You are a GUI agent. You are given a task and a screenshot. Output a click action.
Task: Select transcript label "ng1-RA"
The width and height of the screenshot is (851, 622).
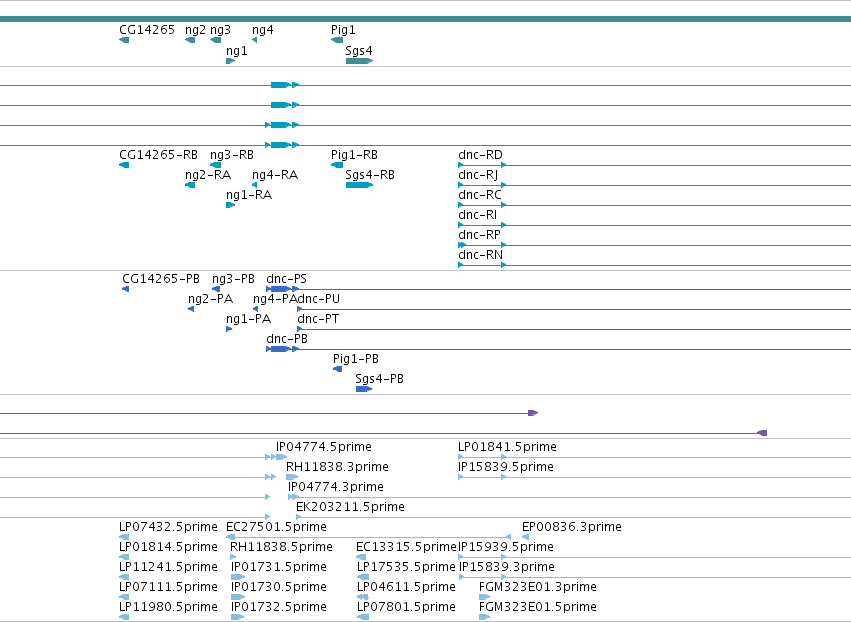pyautogui.click(x=249, y=195)
